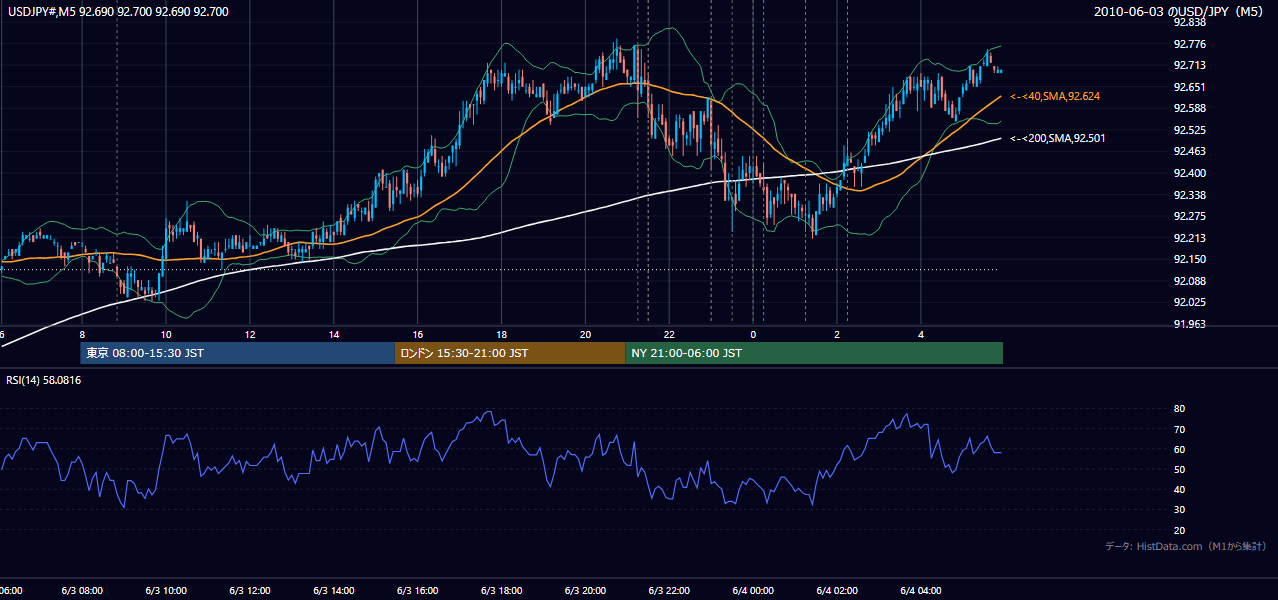Click the 92.776 price axis label
This screenshot has width=1278, height=600.
(x=1190, y=44)
